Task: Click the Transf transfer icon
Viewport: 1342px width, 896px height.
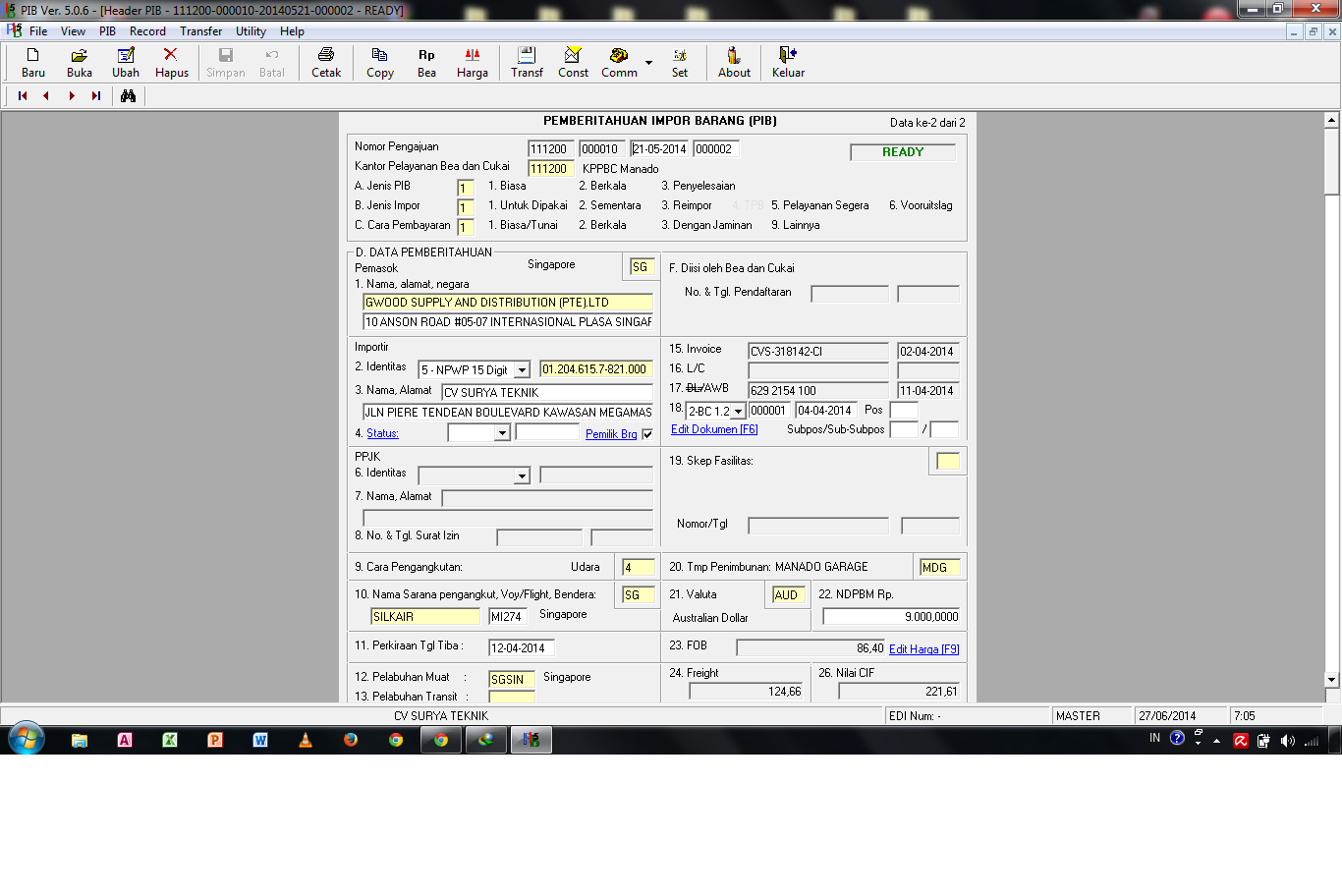Action: point(527,55)
